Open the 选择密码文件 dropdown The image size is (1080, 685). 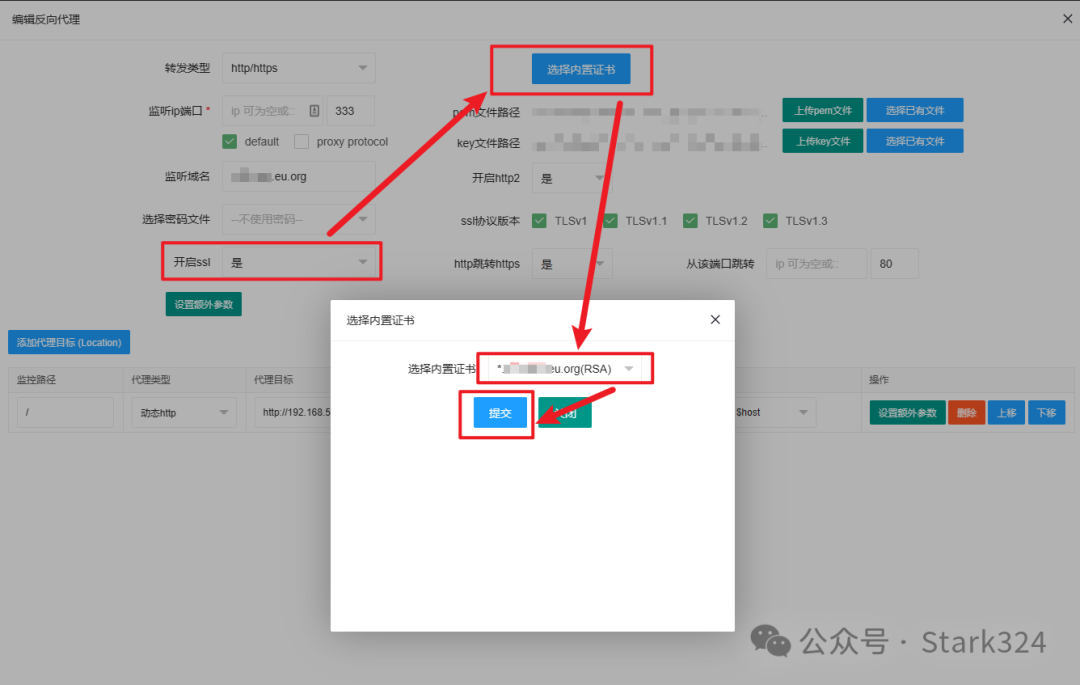(x=298, y=219)
